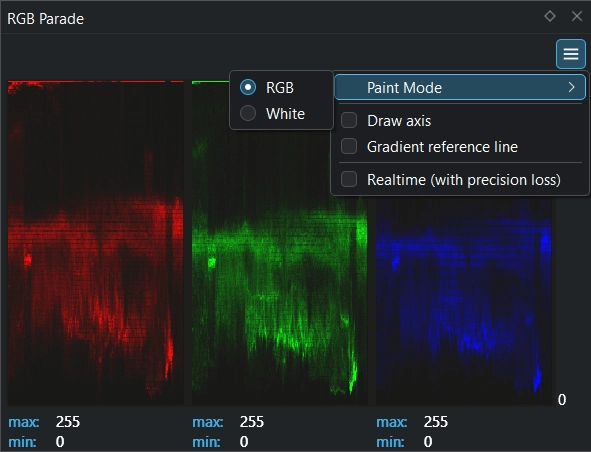Click the Draw axis menu label

click(x=399, y=121)
